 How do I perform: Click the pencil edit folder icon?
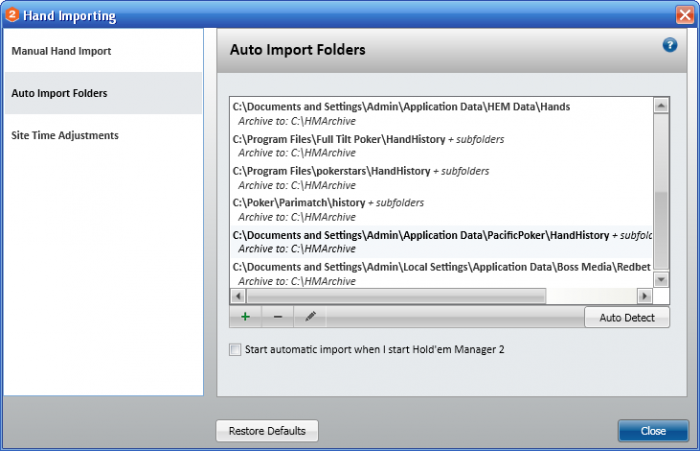(x=310, y=316)
